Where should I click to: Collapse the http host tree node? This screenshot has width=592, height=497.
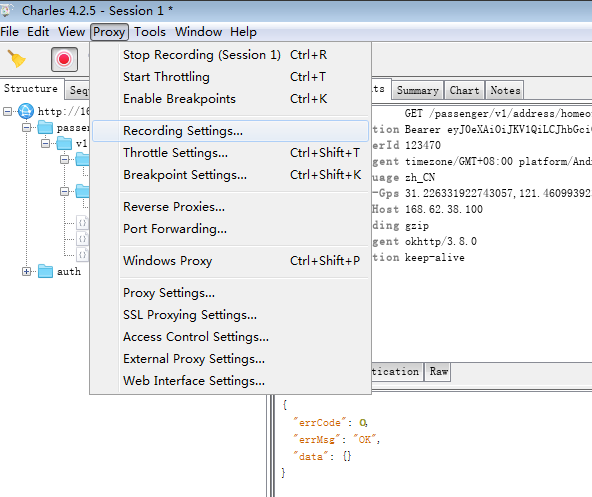pos(7,111)
